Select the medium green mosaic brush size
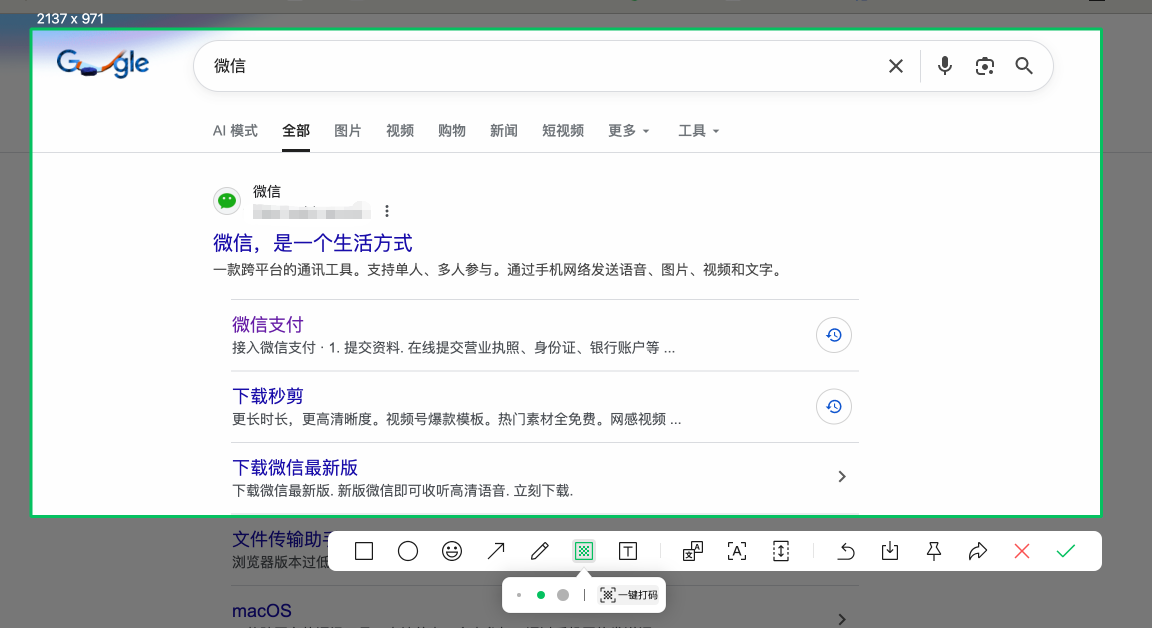1152x628 pixels. [541, 595]
